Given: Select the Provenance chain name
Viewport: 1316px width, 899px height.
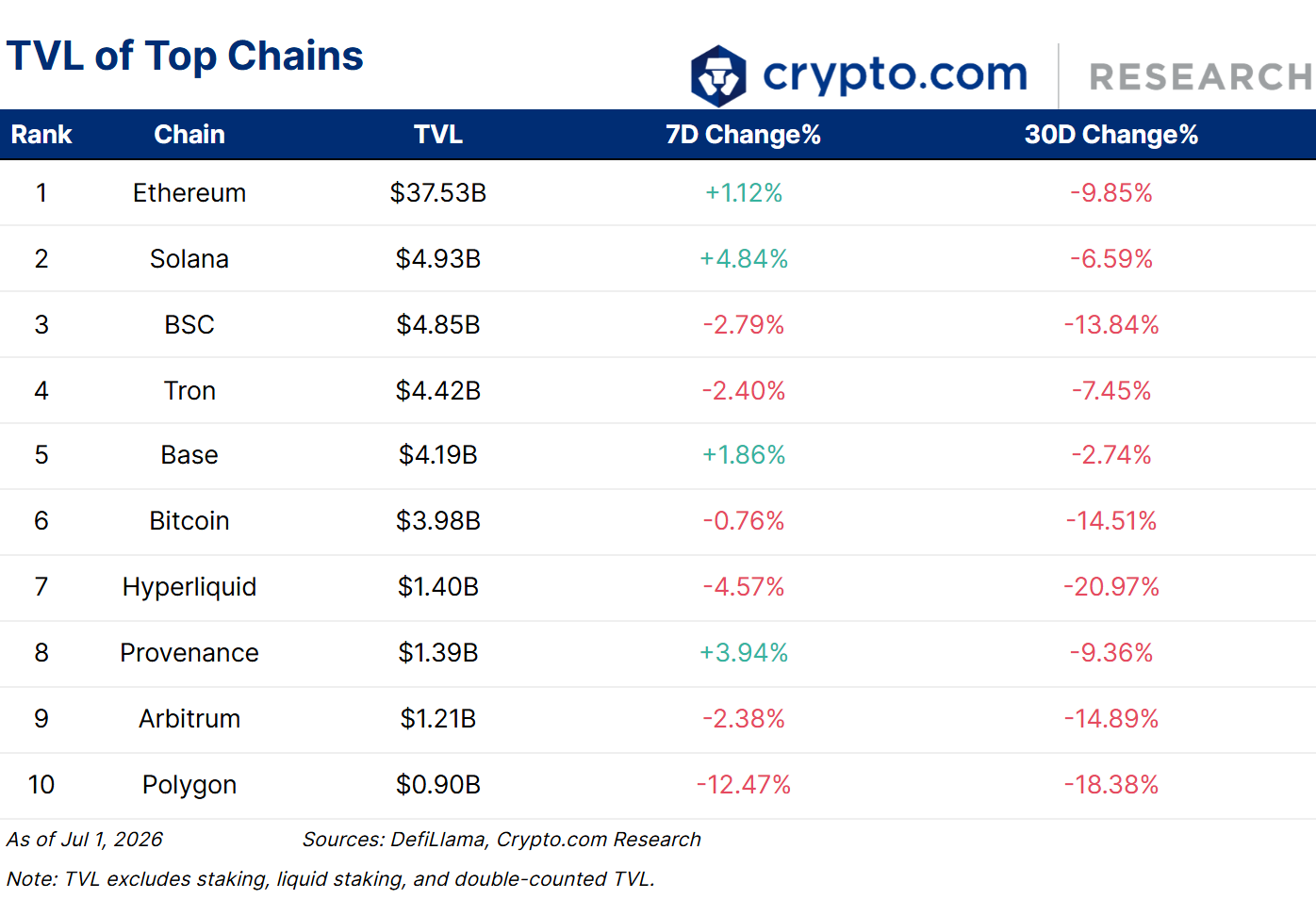Looking at the screenshot, I should 189,653.
